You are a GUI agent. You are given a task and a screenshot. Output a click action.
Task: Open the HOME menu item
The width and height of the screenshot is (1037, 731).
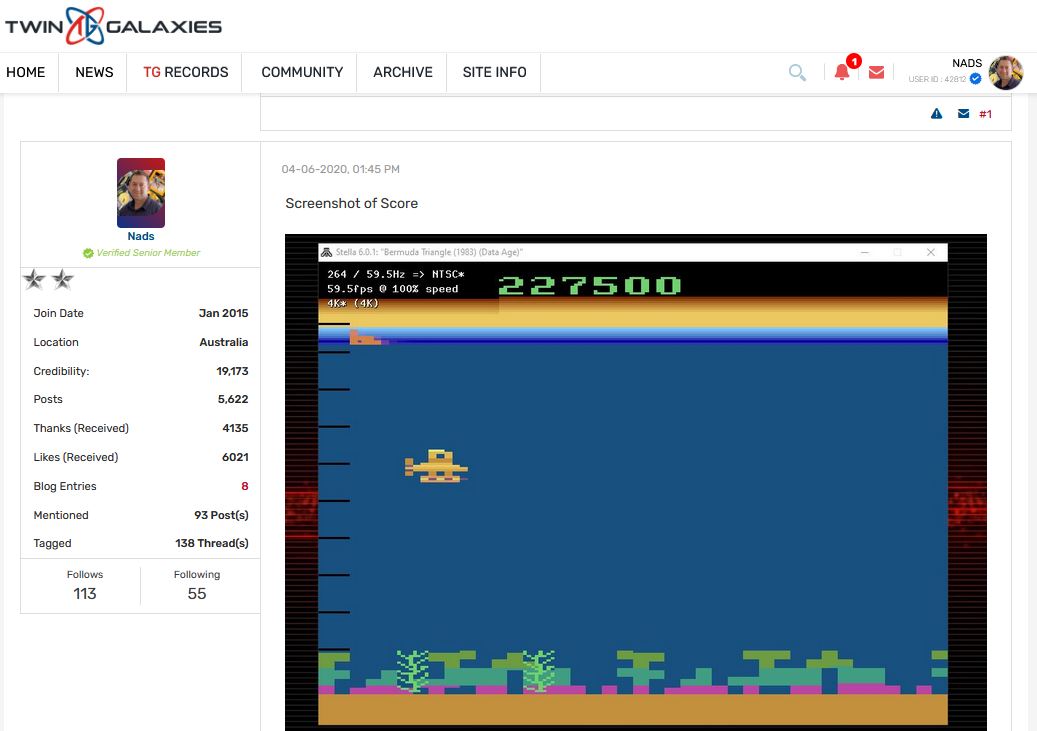coord(26,72)
